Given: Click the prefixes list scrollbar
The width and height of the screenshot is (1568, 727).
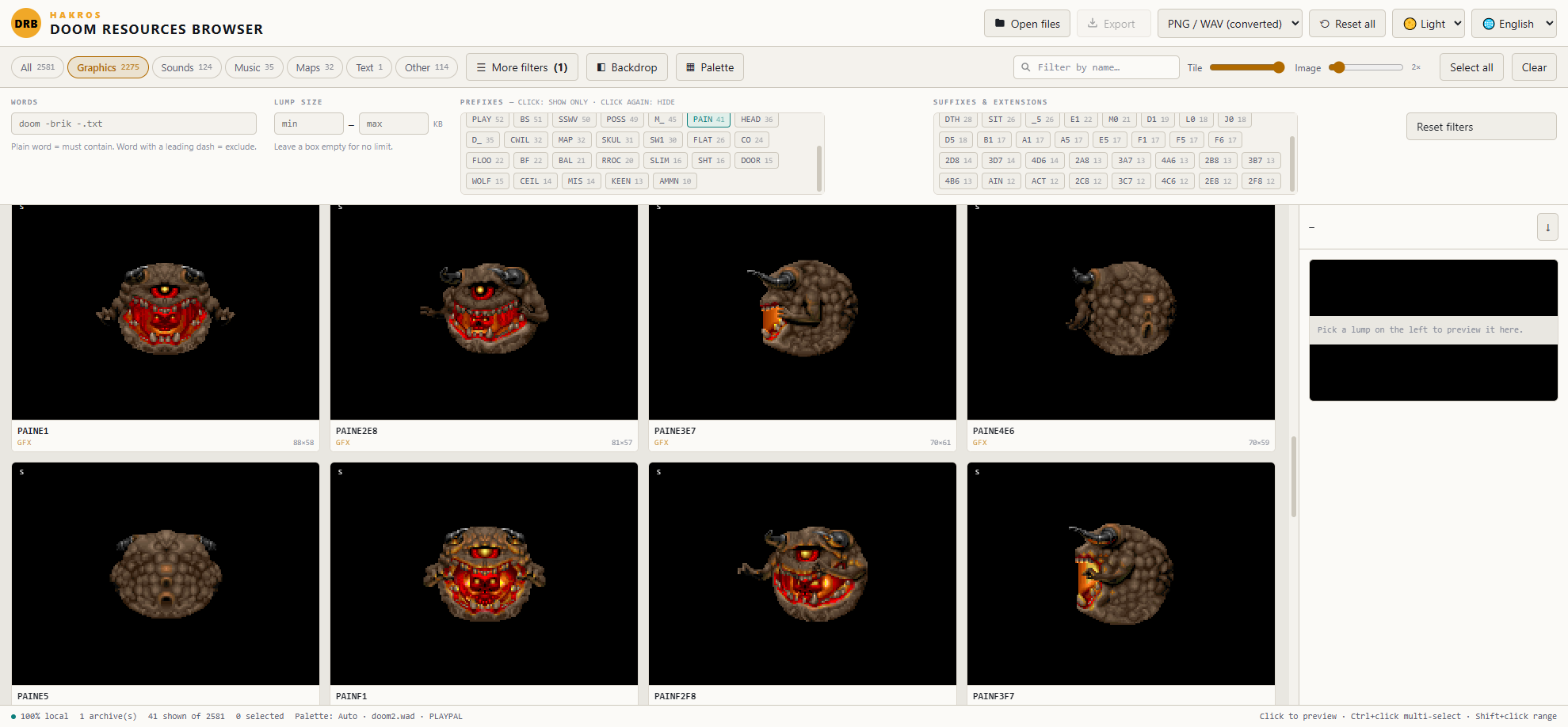Looking at the screenshot, I should point(818,167).
